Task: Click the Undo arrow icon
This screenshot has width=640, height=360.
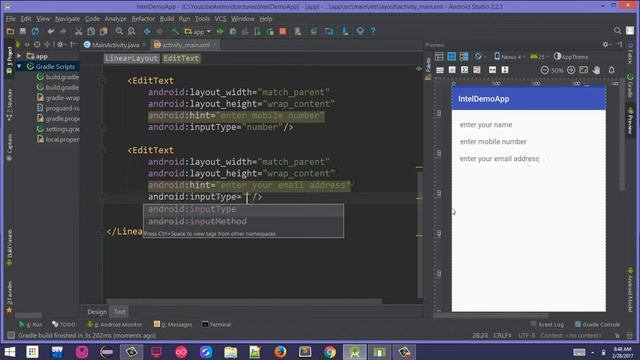Action: [x=51, y=31]
